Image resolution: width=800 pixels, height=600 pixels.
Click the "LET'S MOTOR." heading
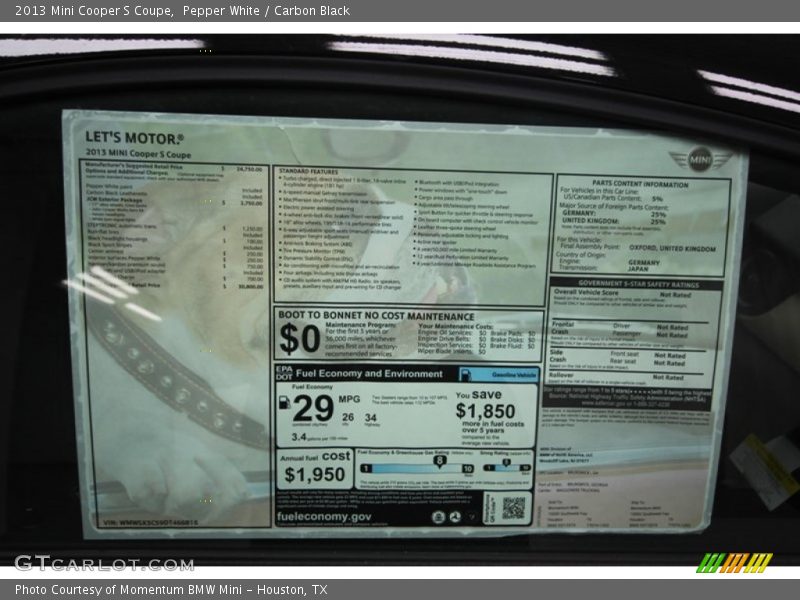[x=134, y=138]
